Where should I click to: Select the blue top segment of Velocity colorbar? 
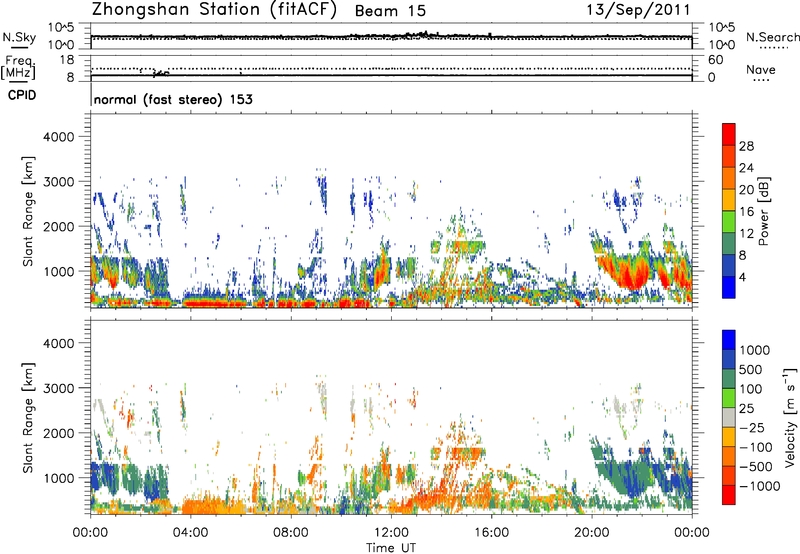pyautogui.click(x=729, y=340)
